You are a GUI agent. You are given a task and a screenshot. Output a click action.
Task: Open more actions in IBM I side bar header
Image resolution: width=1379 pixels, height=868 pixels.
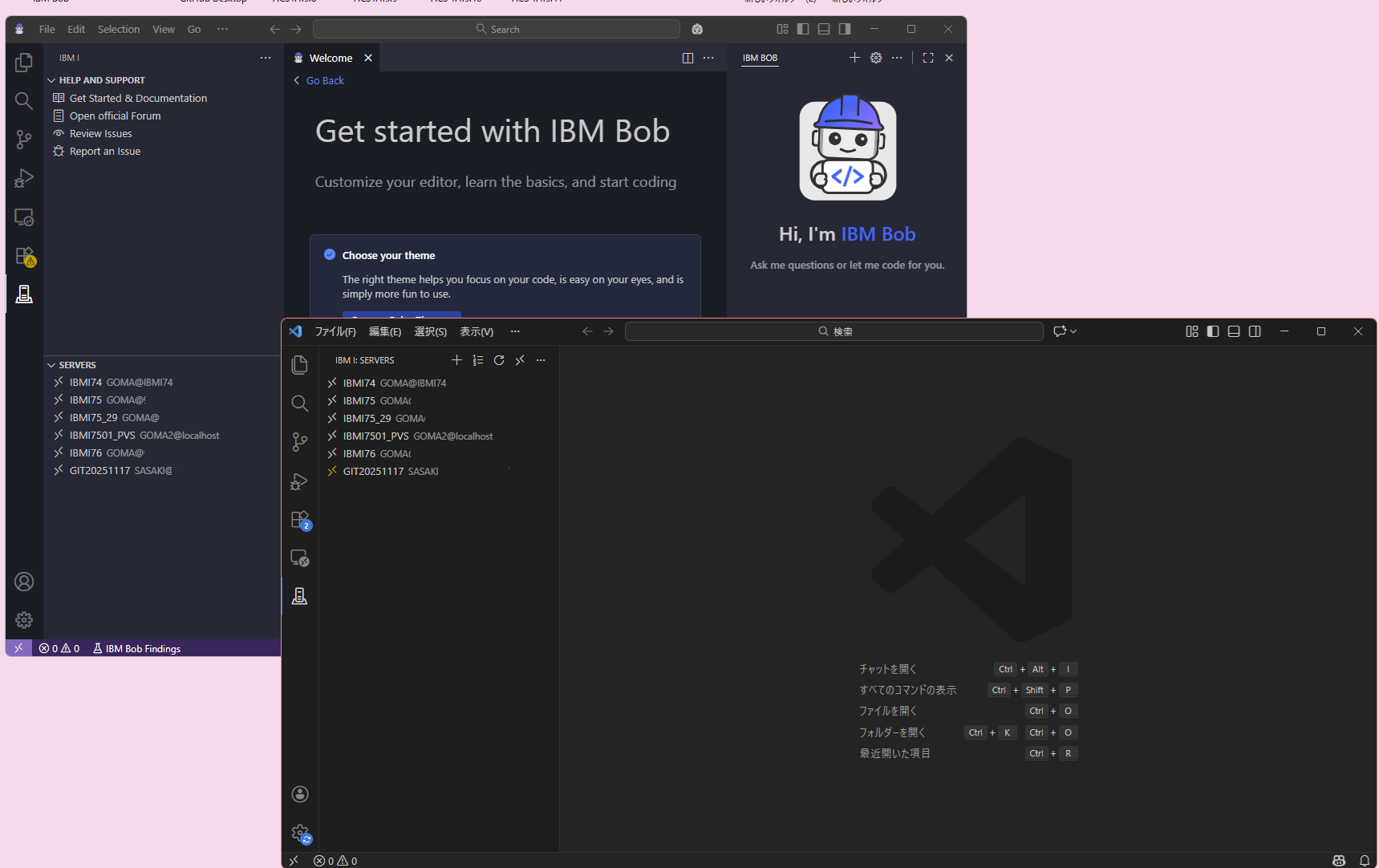click(266, 58)
